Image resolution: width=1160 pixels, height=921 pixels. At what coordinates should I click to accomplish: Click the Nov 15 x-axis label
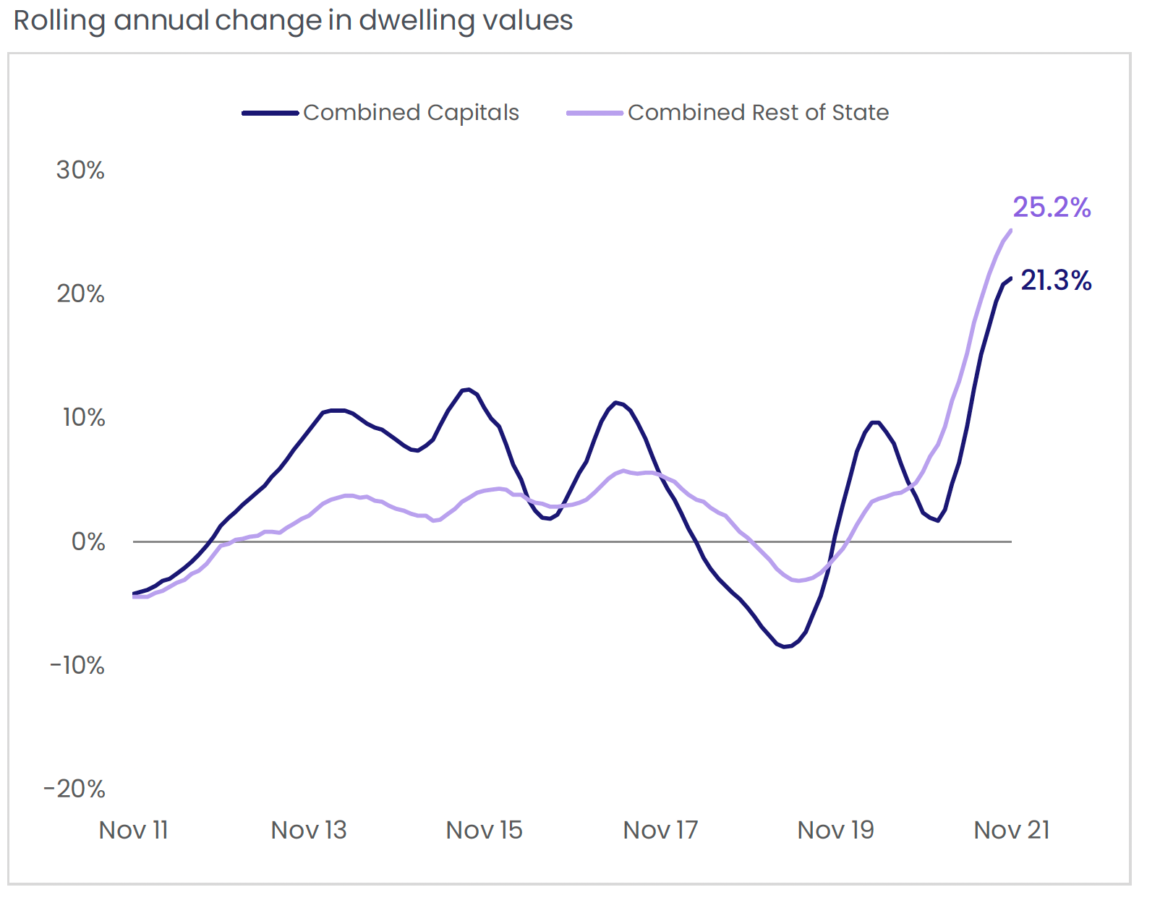(484, 830)
